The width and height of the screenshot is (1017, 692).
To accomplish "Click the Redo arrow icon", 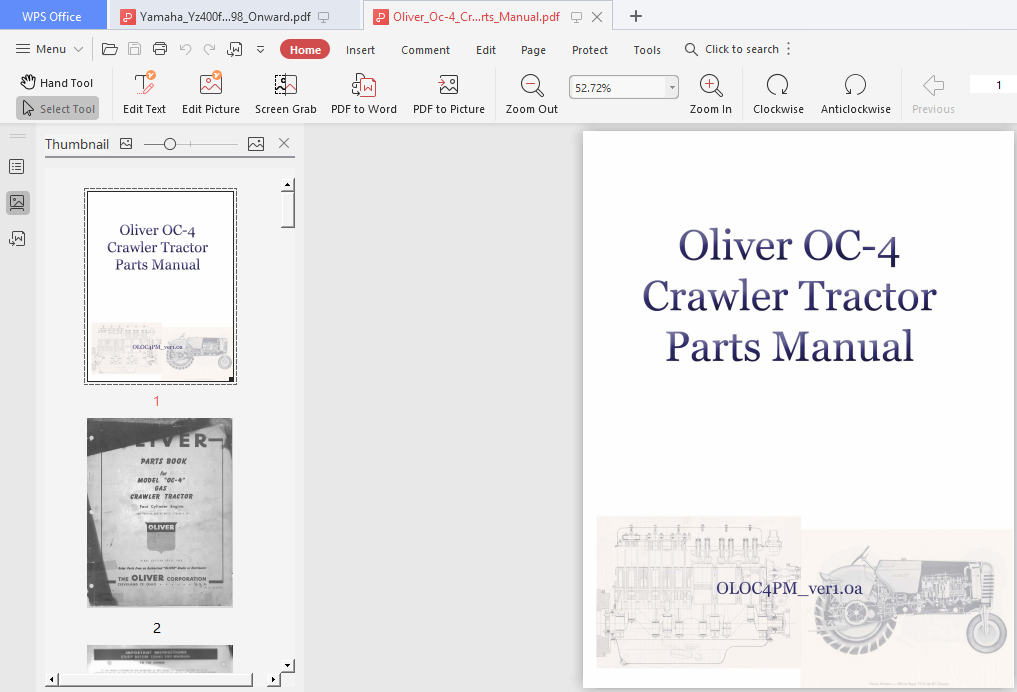I will pos(209,49).
